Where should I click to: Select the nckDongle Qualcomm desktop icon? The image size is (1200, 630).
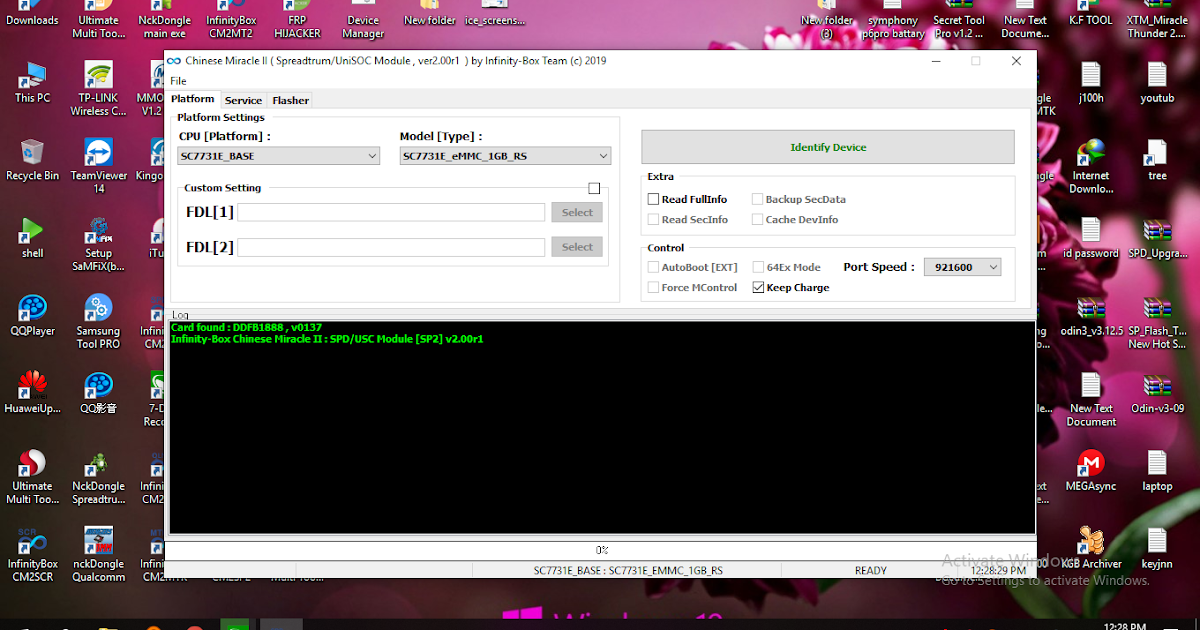(98, 555)
